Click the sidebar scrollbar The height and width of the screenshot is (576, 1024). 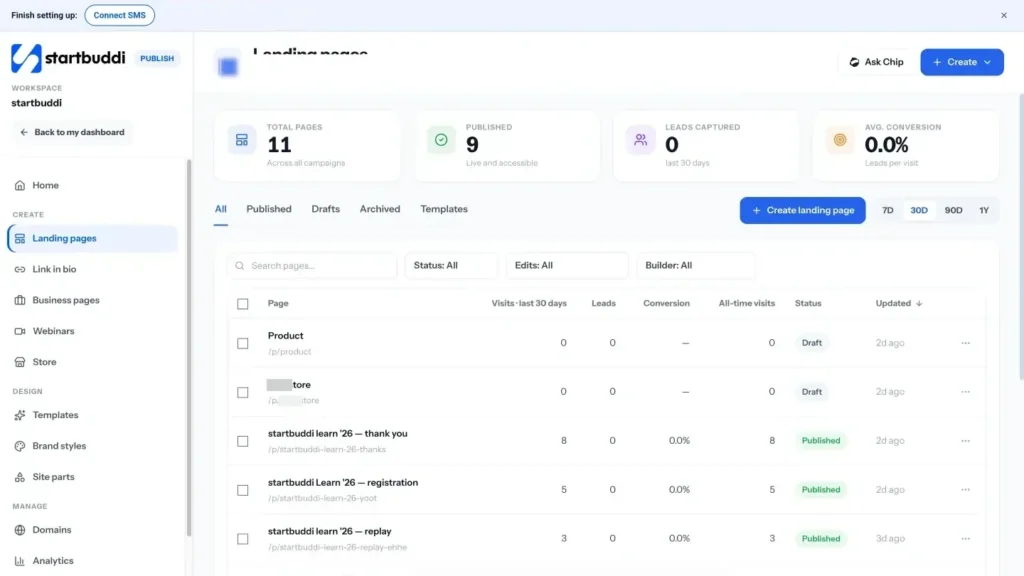coord(189,347)
